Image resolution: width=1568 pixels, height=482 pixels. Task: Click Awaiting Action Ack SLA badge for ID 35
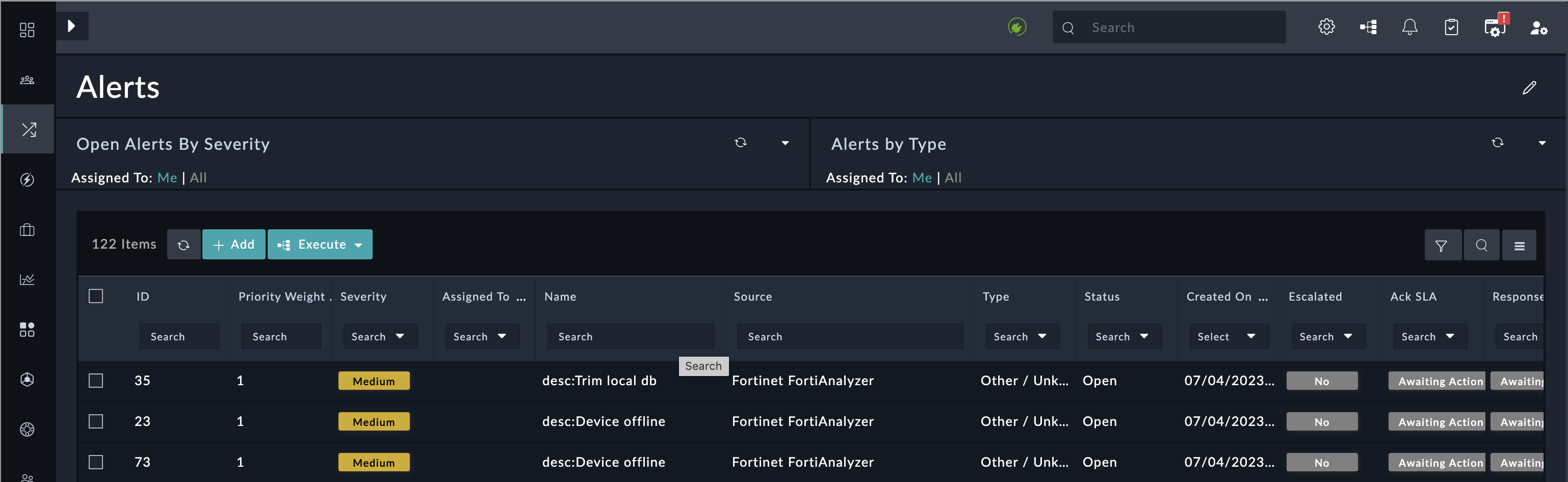tap(1436, 381)
